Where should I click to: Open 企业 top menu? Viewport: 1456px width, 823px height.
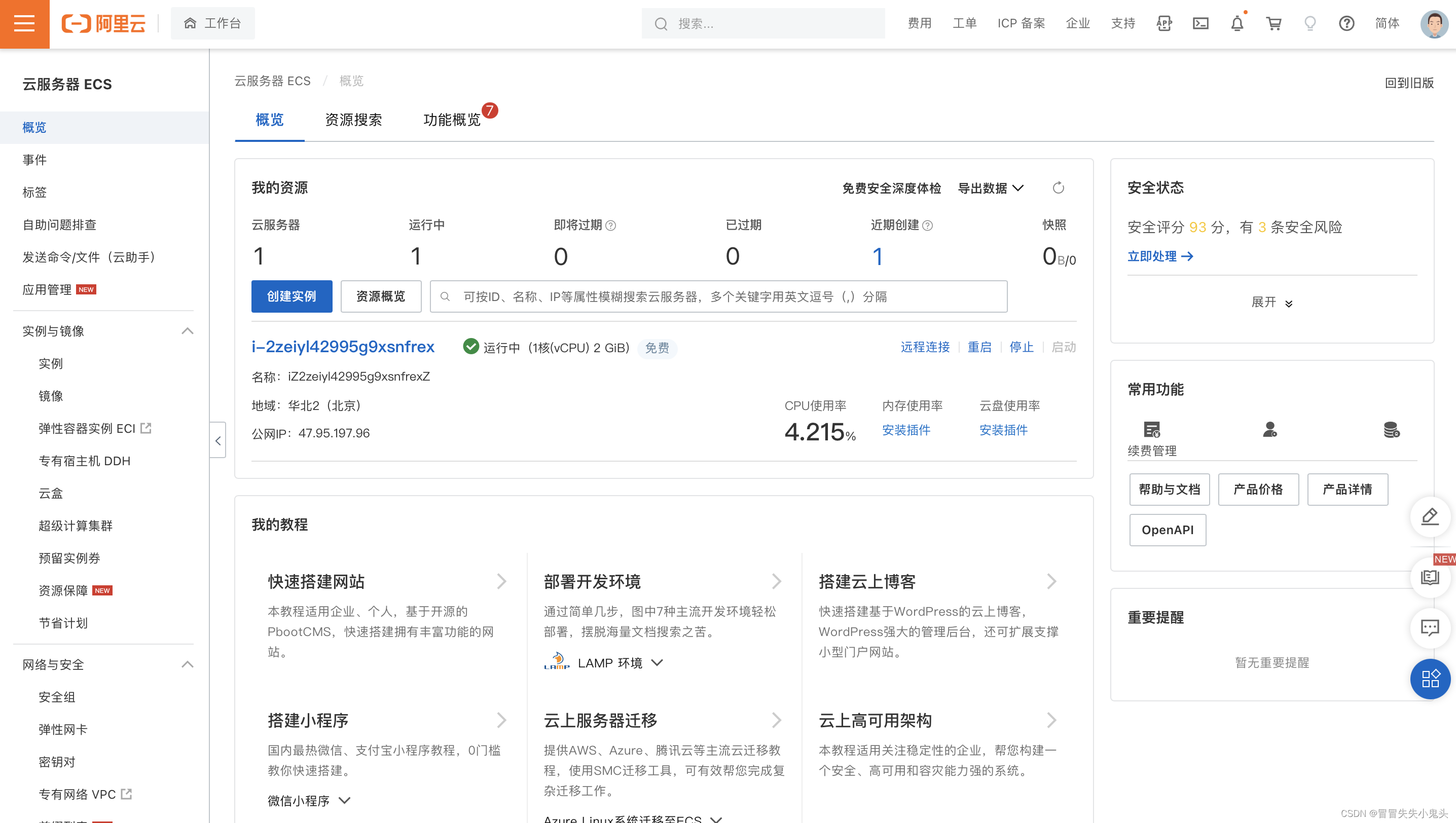click(1078, 23)
